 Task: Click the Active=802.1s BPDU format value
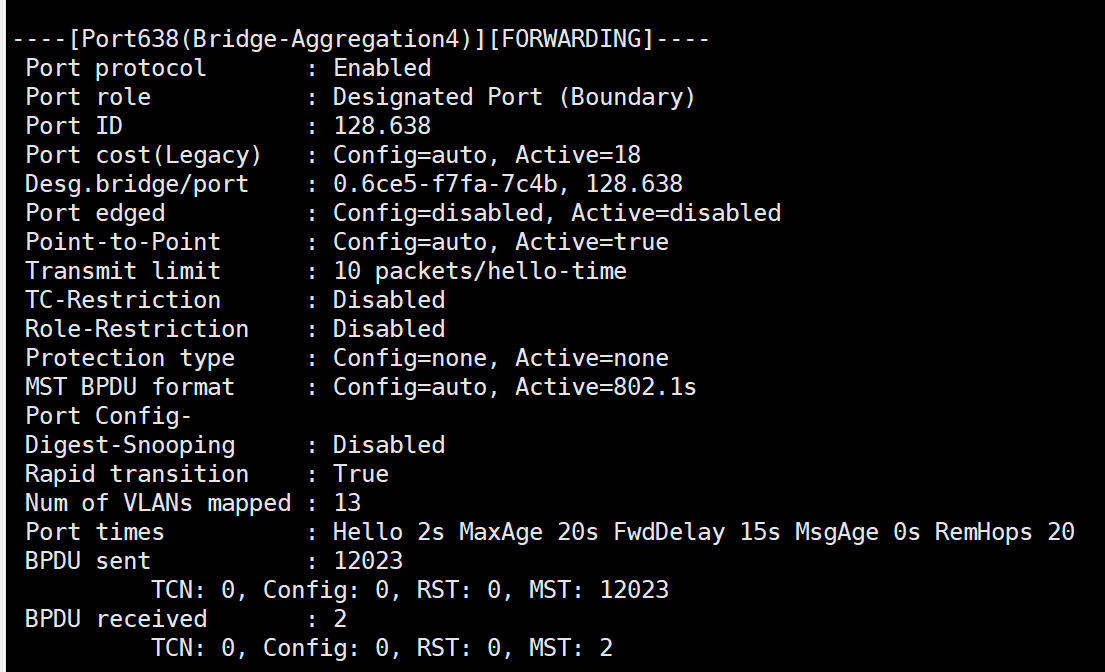click(x=606, y=387)
